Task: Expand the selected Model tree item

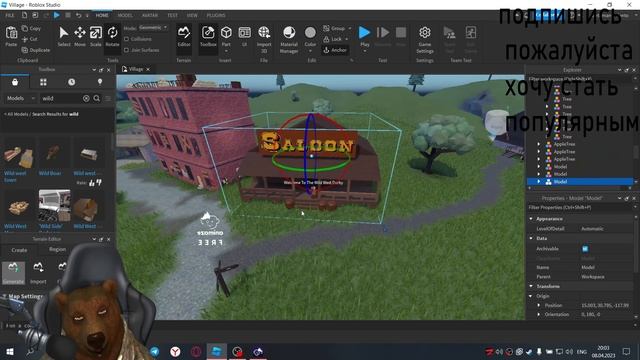Action: click(x=539, y=182)
